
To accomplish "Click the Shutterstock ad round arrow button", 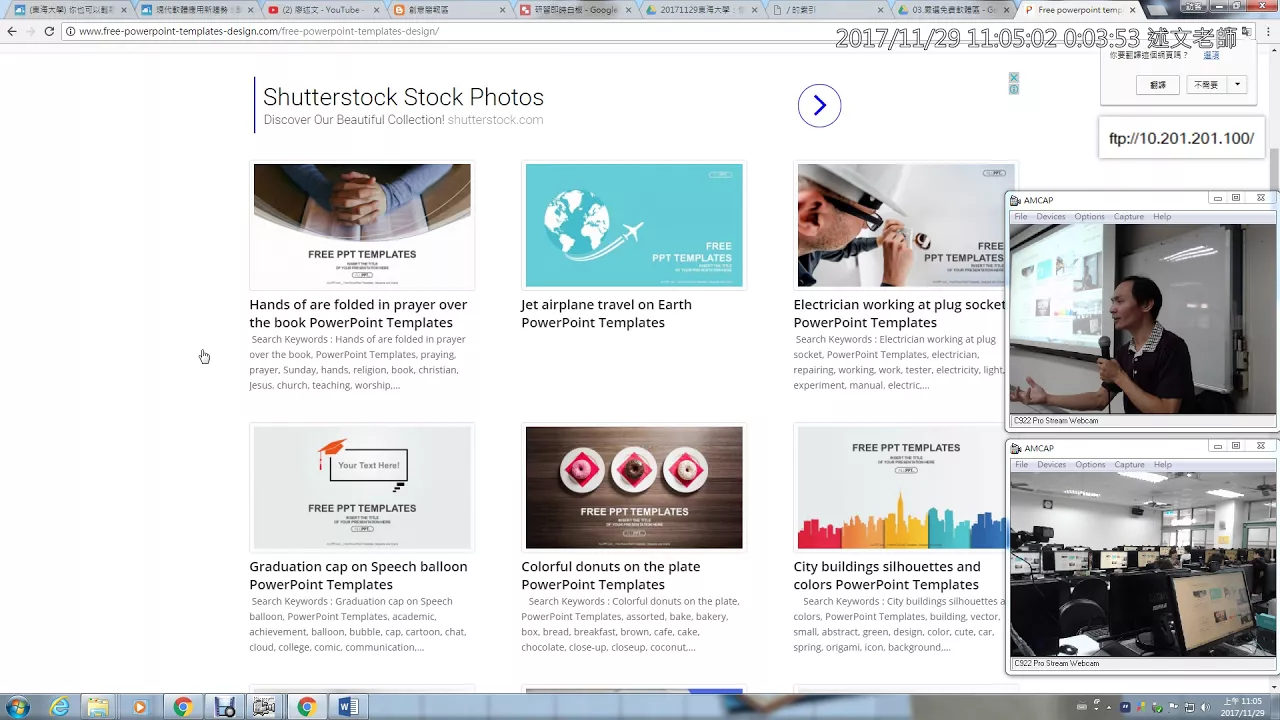I will pos(819,105).
